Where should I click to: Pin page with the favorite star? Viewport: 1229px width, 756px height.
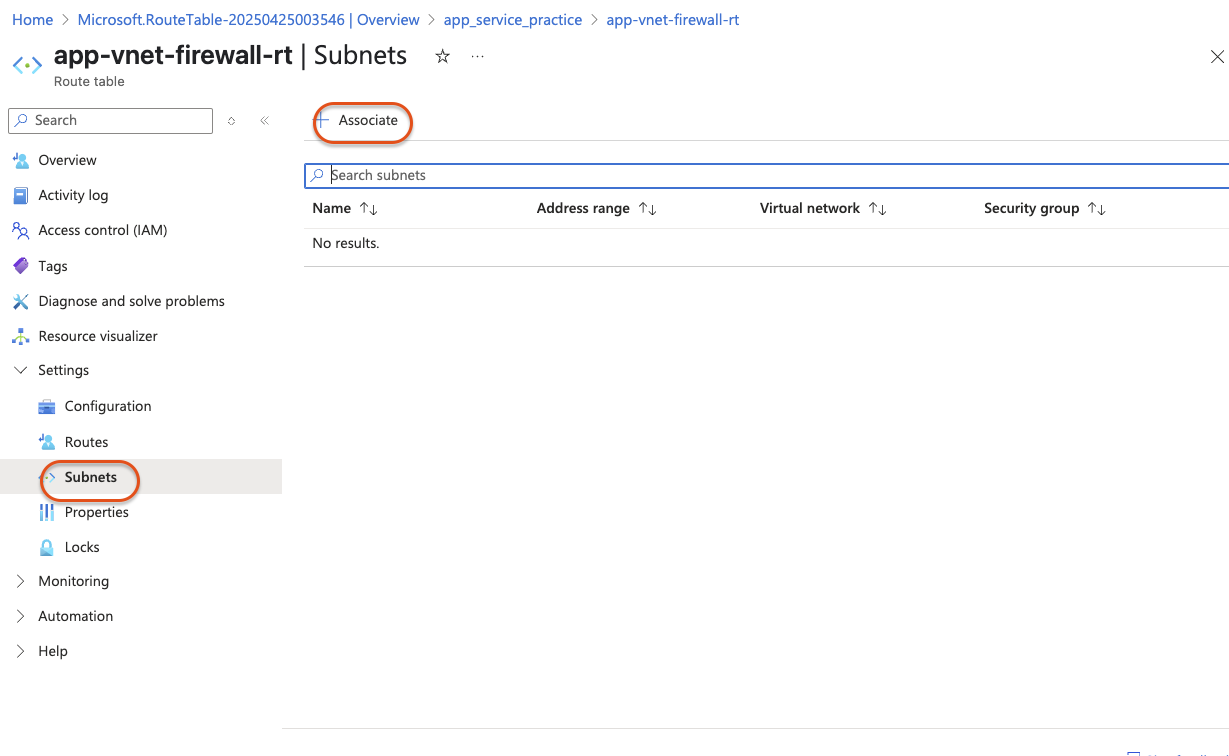click(x=442, y=56)
